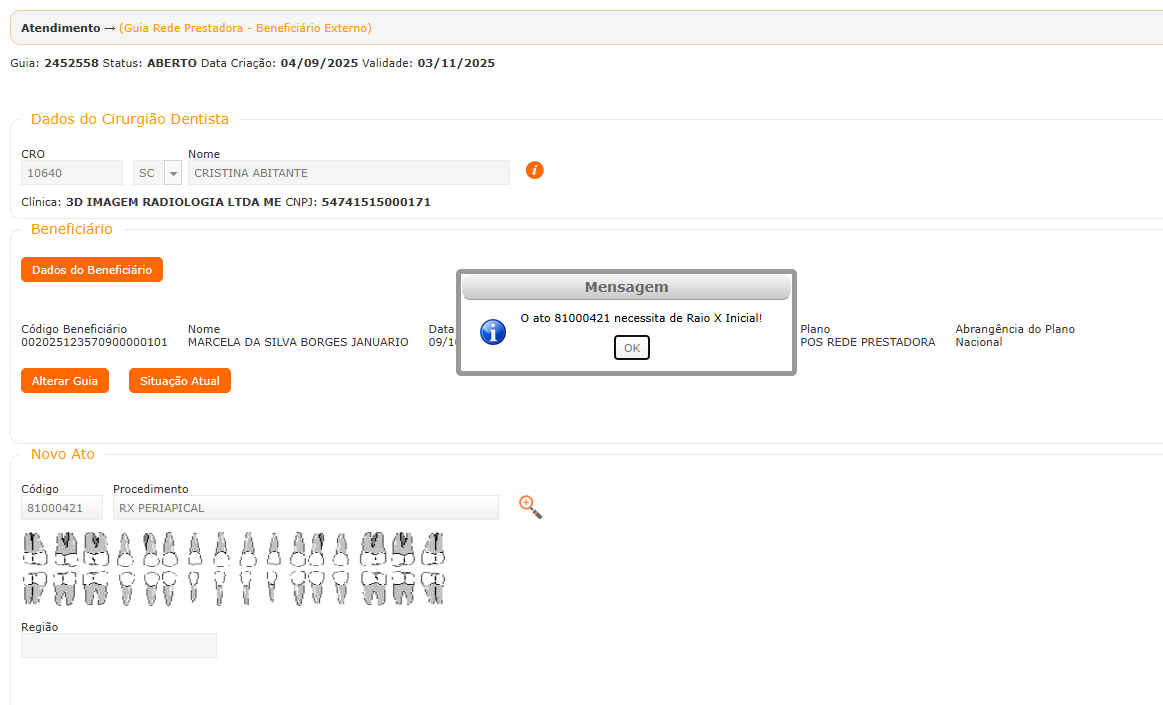Select lower tooth 37 in the odontogram

(x=403, y=588)
